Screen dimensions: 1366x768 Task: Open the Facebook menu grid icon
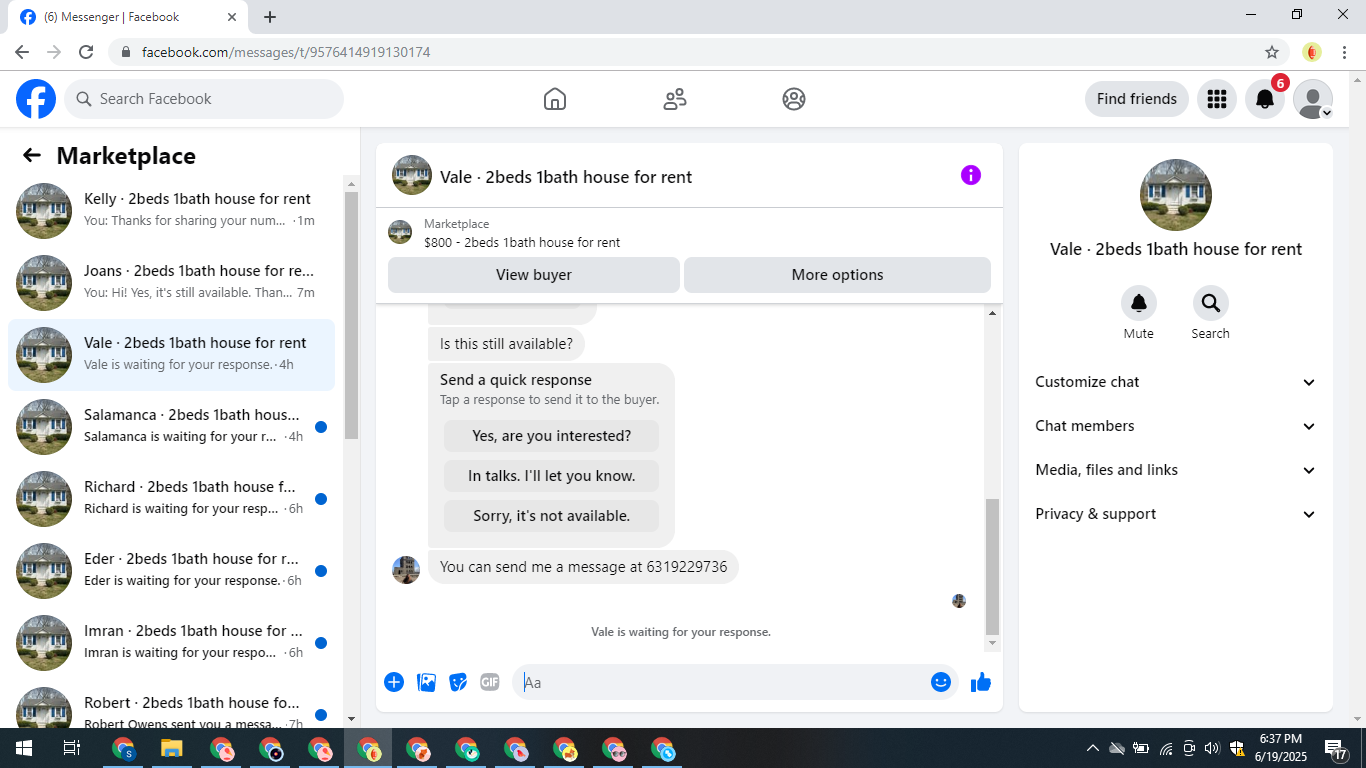1217,99
